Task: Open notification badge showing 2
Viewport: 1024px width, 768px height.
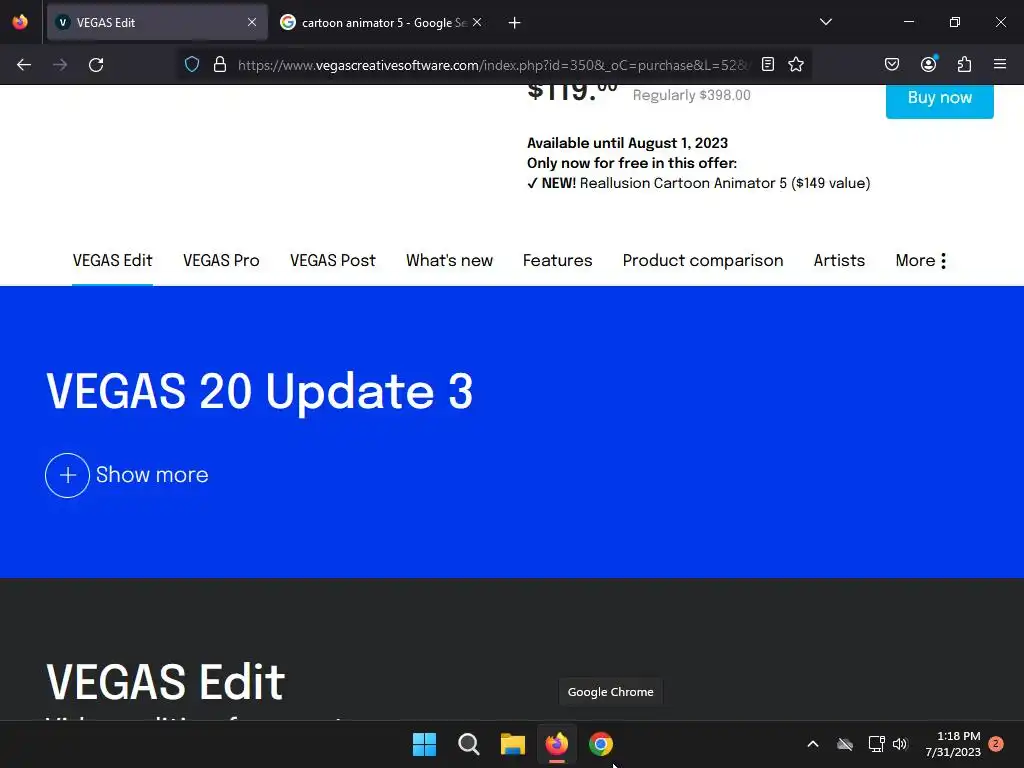Action: coord(996,744)
